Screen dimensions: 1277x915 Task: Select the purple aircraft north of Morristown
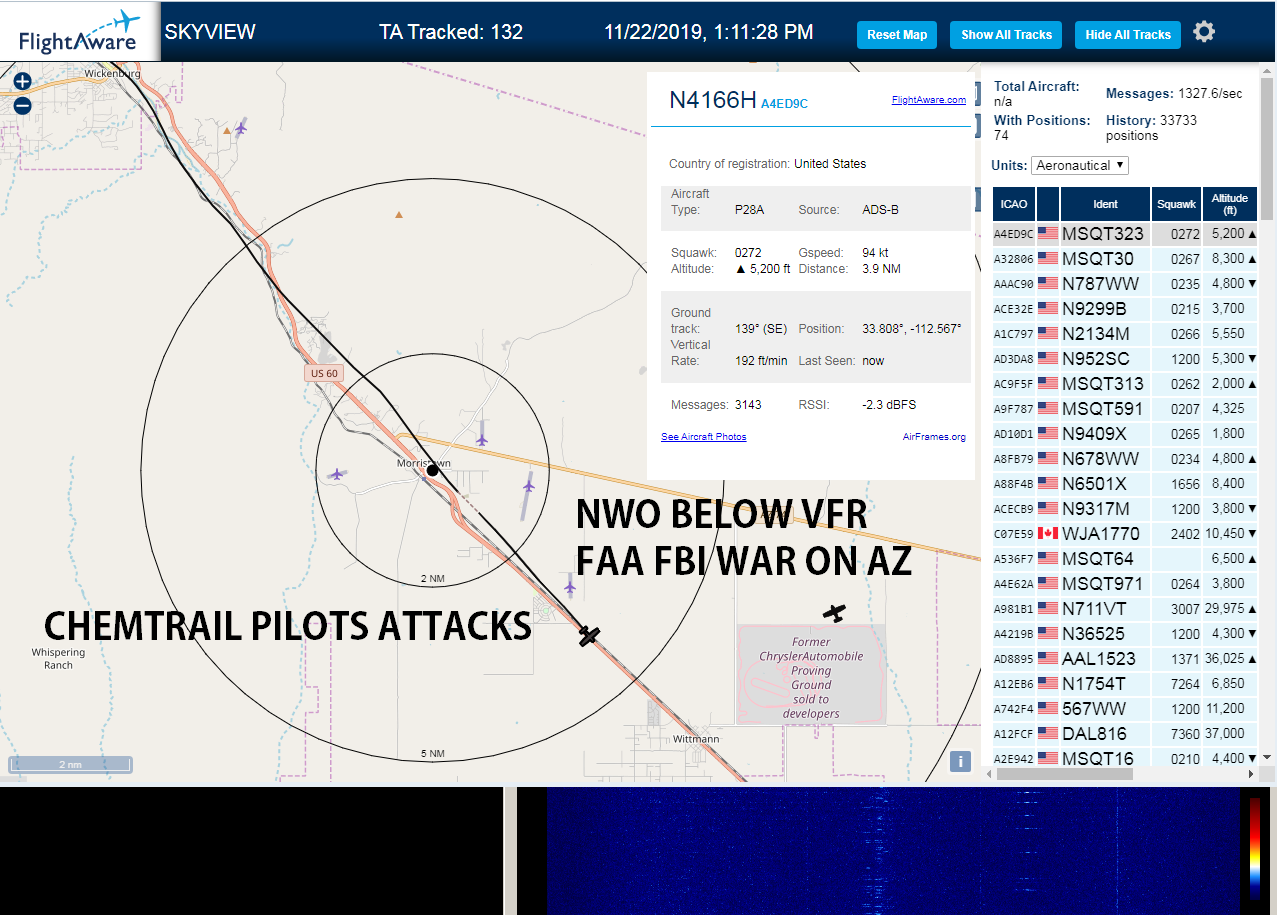(482, 438)
